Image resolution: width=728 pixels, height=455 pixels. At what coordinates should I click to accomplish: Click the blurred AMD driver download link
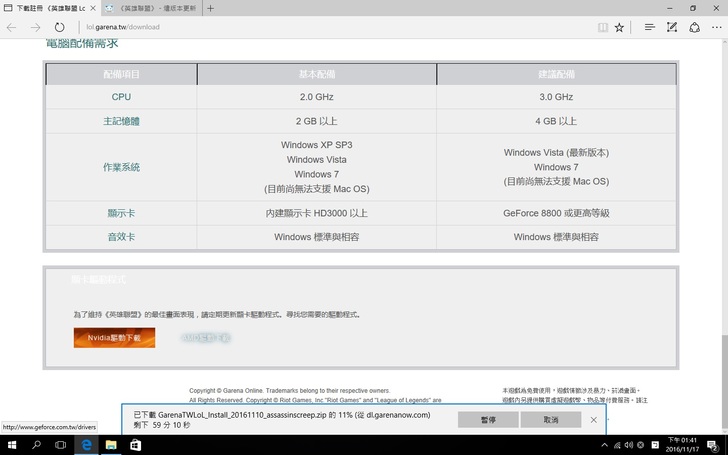(206, 338)
